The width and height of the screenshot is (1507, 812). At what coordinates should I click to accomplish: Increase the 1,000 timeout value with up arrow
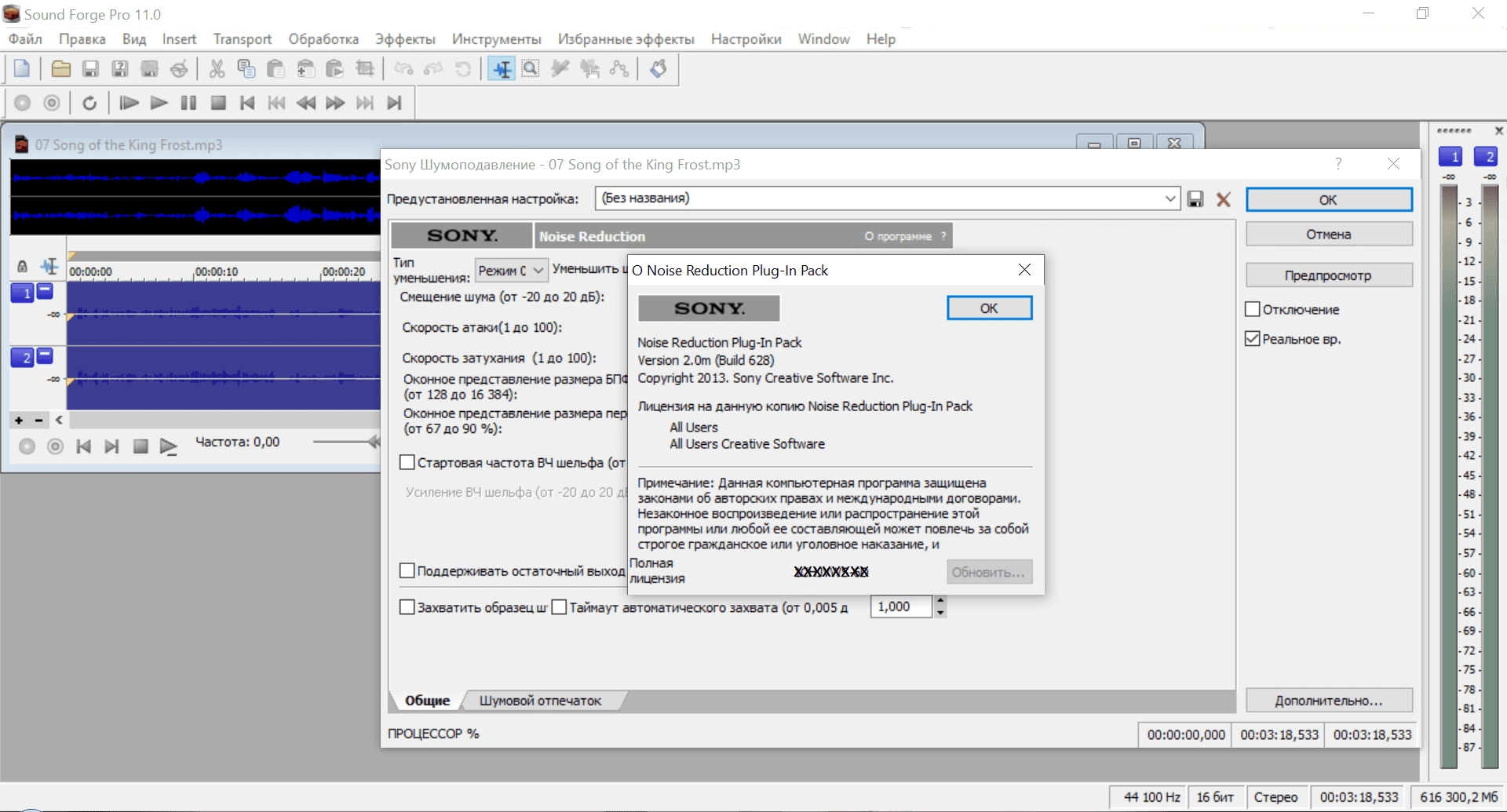tap(940, 601)
